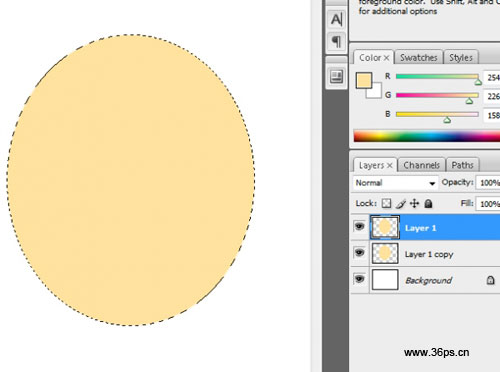Screen dimensions: 500x372
Task: Select the Layer 1 thumbnail
Action: (x=385, y=227)
